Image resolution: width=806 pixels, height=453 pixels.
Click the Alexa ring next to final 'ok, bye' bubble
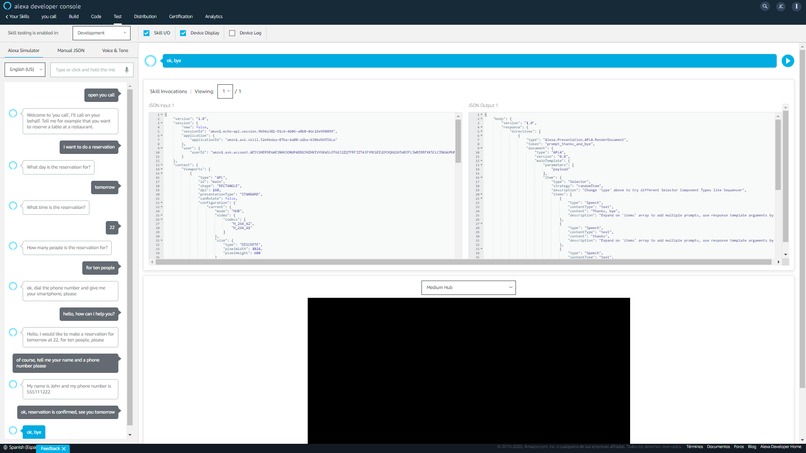(x=13, y=430)
